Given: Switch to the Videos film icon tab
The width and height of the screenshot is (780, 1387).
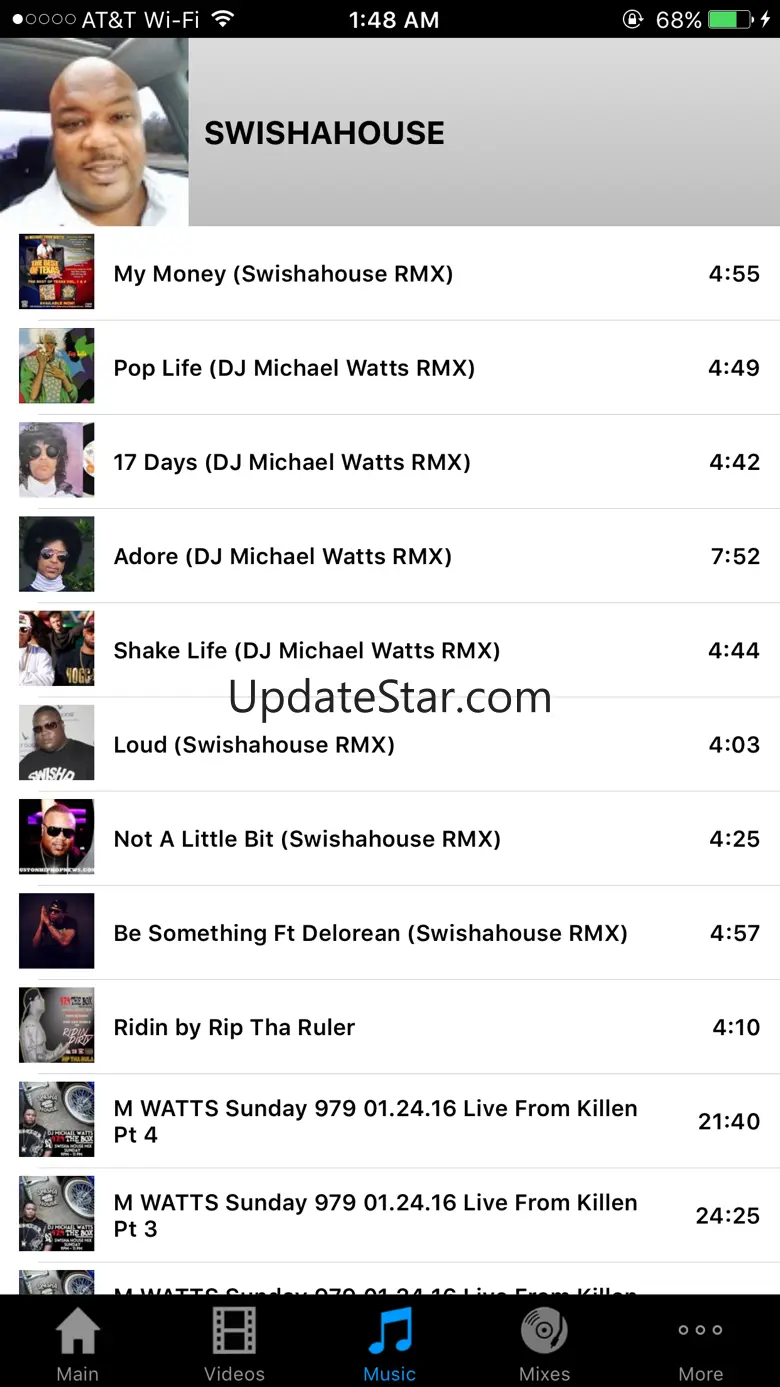Looking at the screenshot, I should pos(234,1340).
